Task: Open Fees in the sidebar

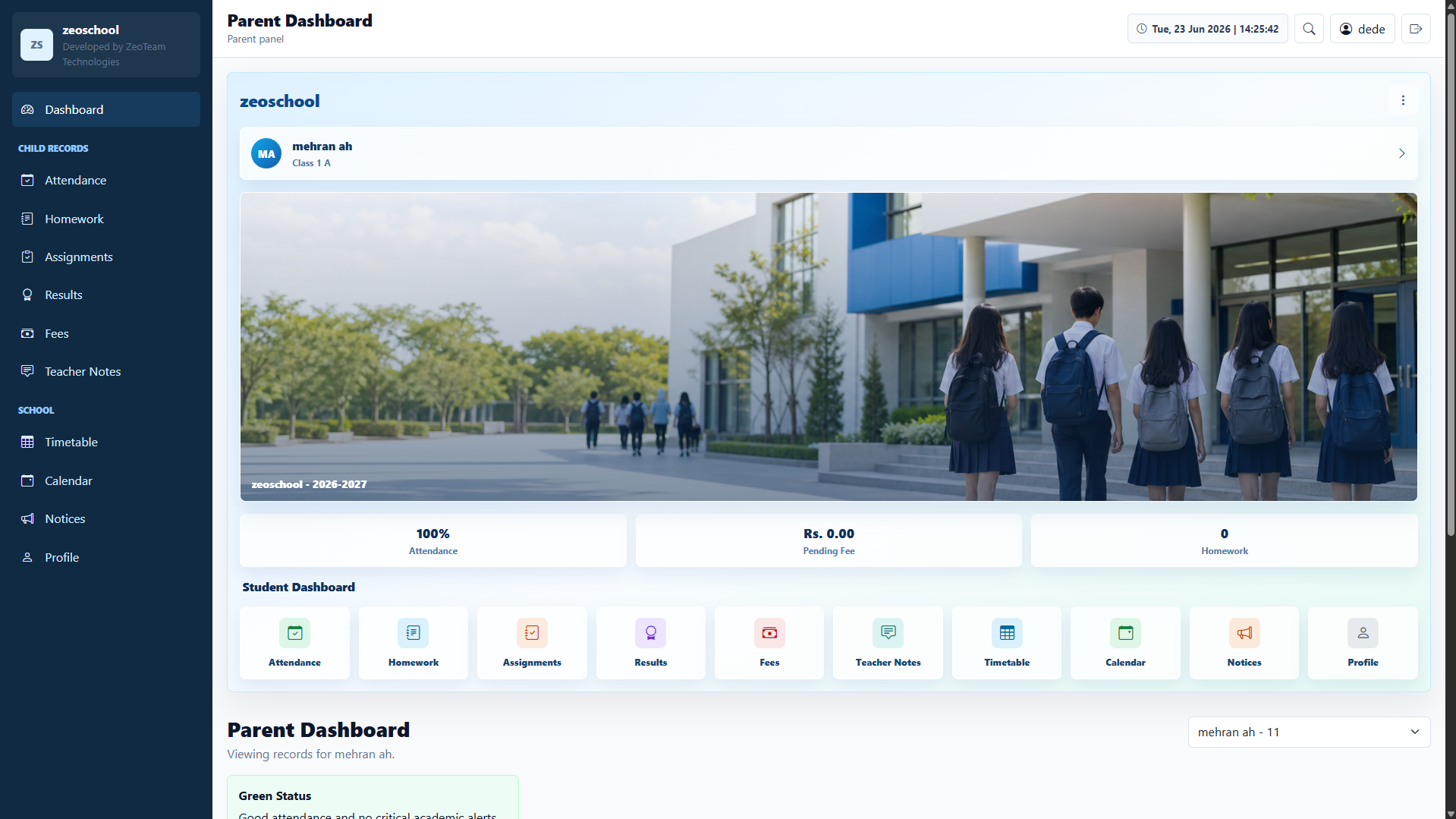Action: (x=106, y=333)
